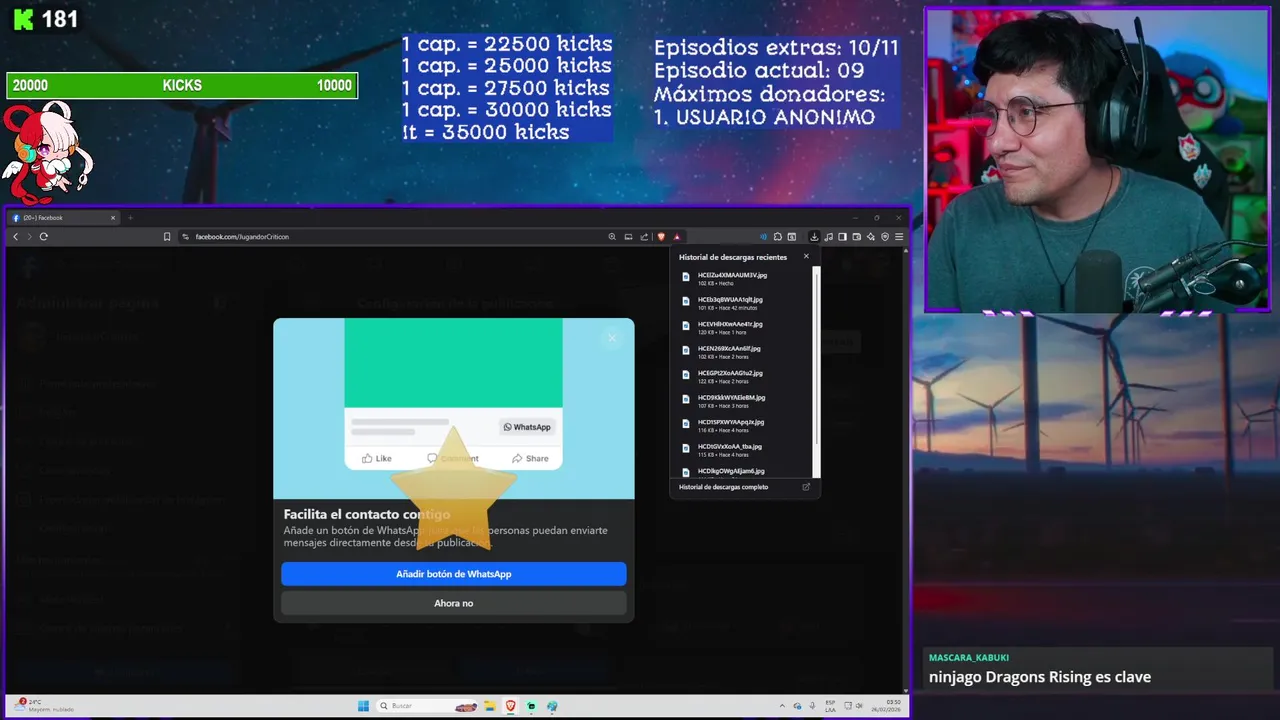Toggle the sidebar panel icon in toolbar
1280x720 pixels.
[x=842, y=237]
